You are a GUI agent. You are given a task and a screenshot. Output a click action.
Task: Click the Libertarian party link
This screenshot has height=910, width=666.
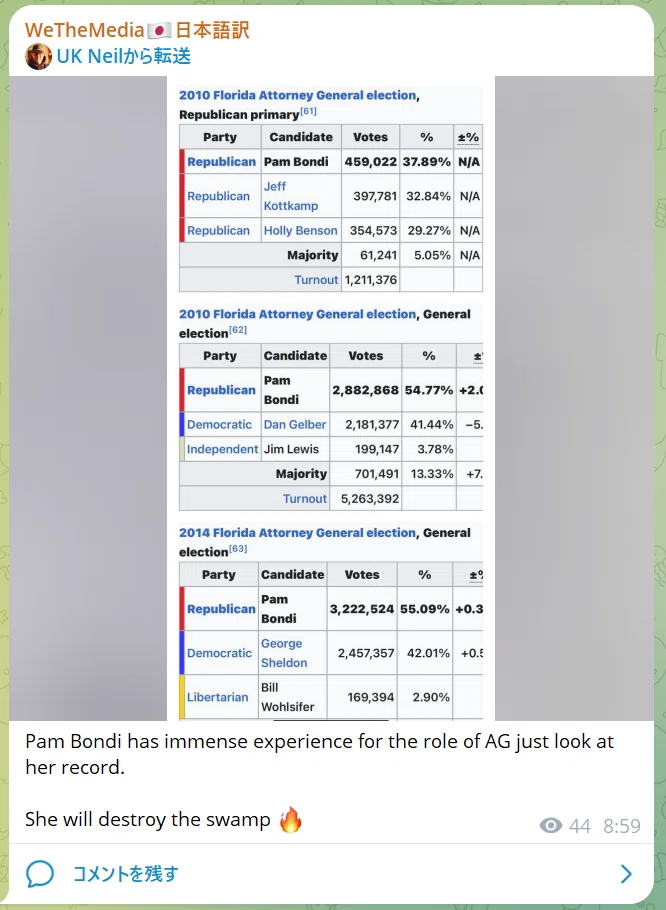tap(218, 697)
